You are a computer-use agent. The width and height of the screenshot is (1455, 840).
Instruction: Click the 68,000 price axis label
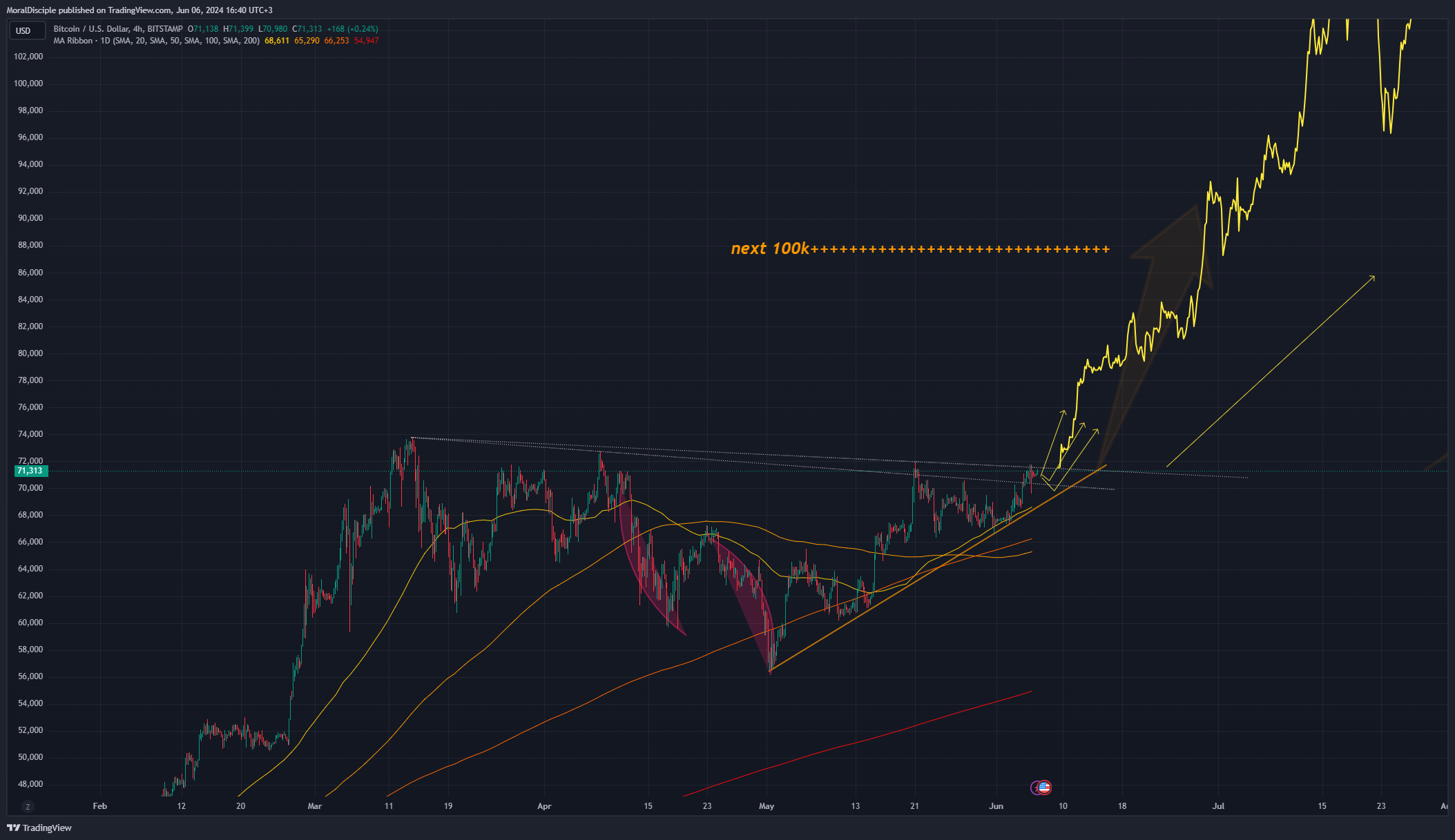point(30,515)
